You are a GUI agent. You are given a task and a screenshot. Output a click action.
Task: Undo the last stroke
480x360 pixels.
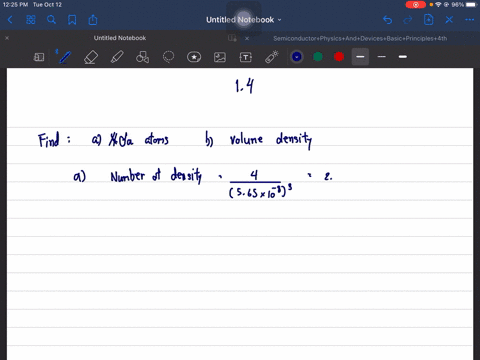387,20
